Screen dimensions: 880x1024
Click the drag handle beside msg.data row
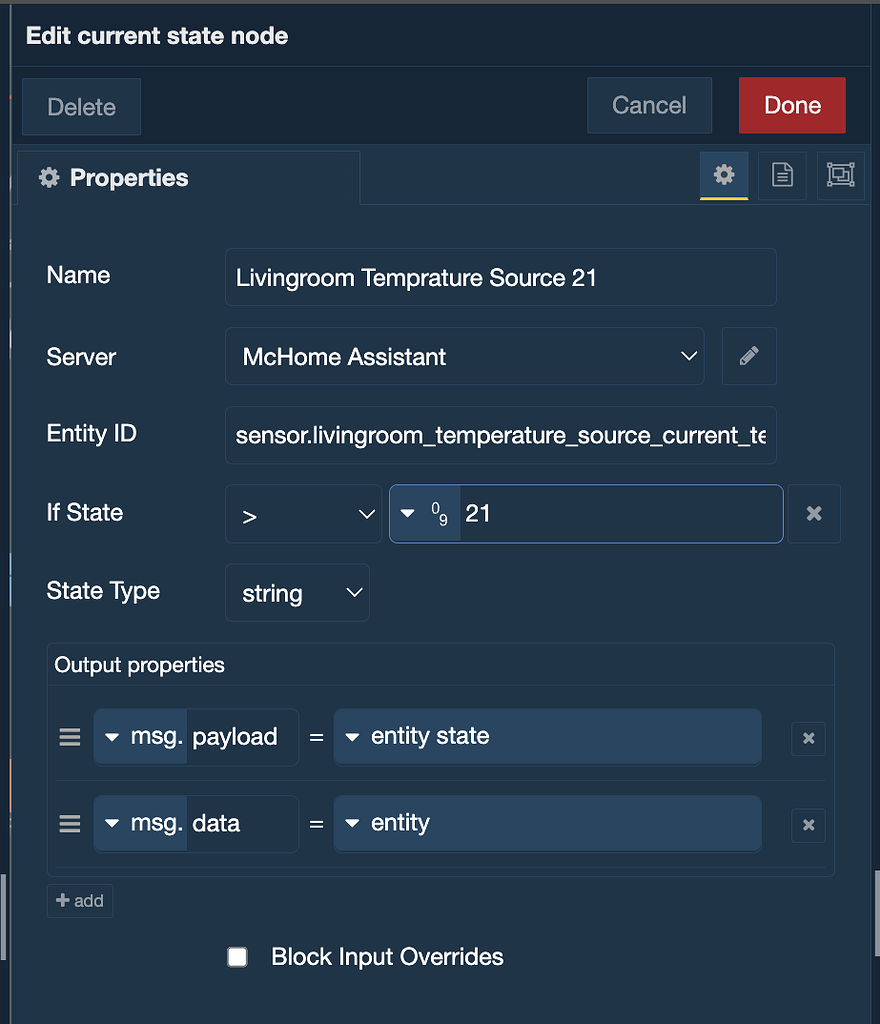69,823
